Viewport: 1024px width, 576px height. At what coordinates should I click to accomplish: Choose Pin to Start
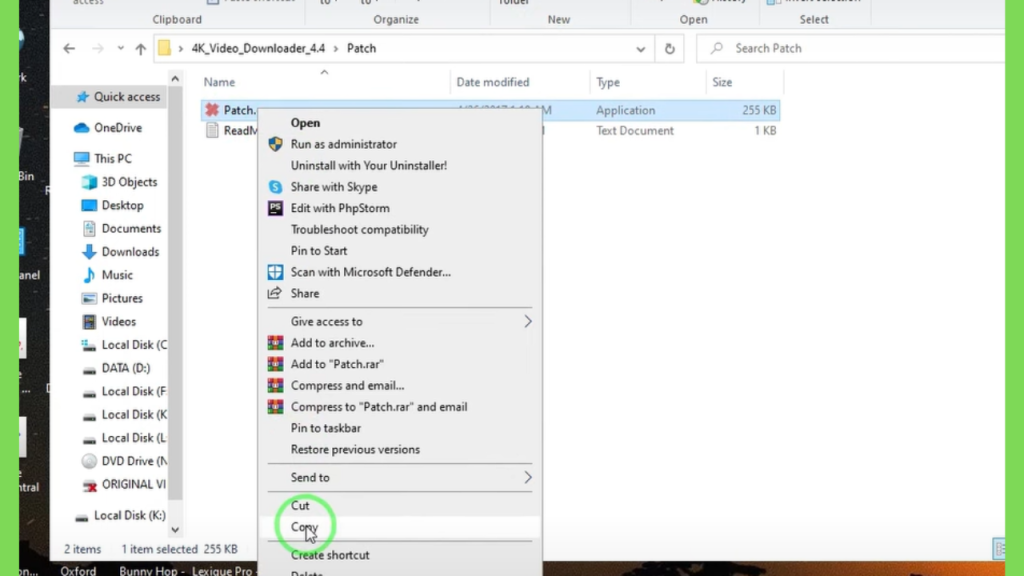(319, 251)
